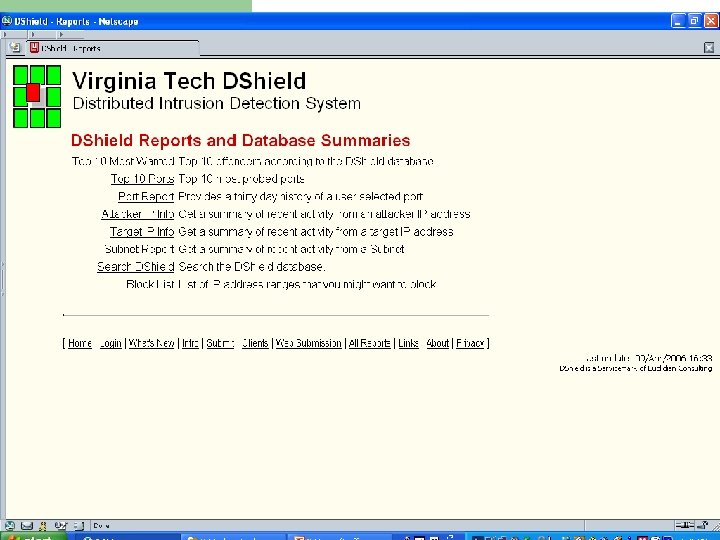
Task: Click the green and red DShield grid logo
Action: (x=37, y=96)
